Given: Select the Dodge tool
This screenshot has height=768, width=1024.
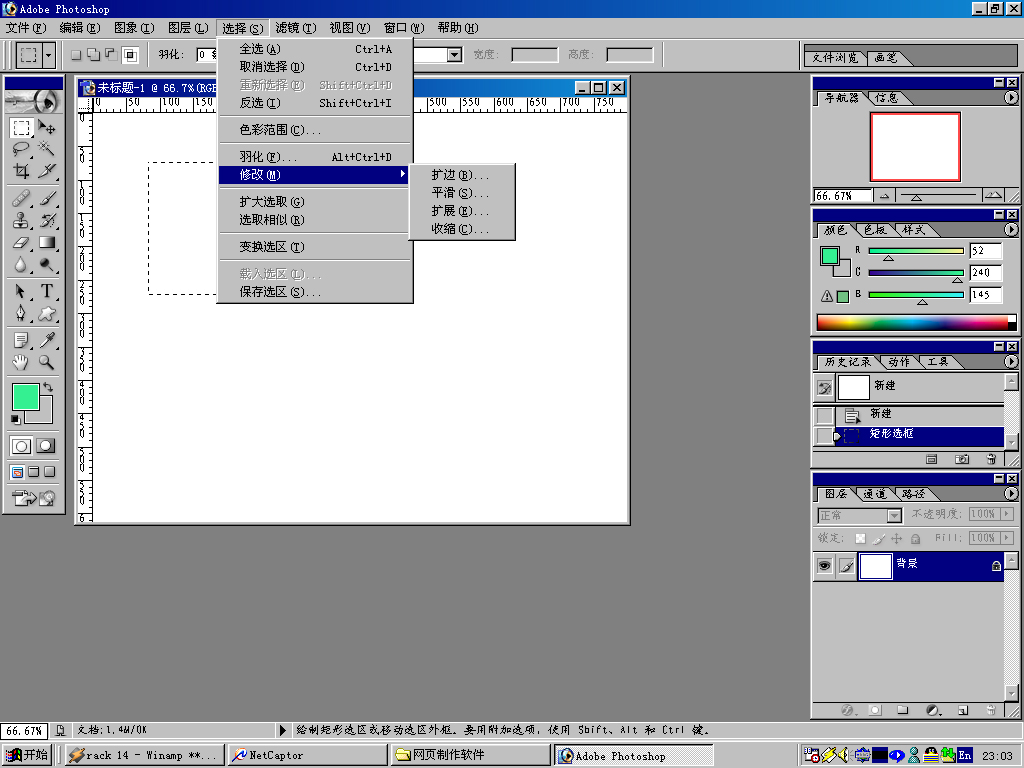Looking at the screenshot, I should coord(46,264).
